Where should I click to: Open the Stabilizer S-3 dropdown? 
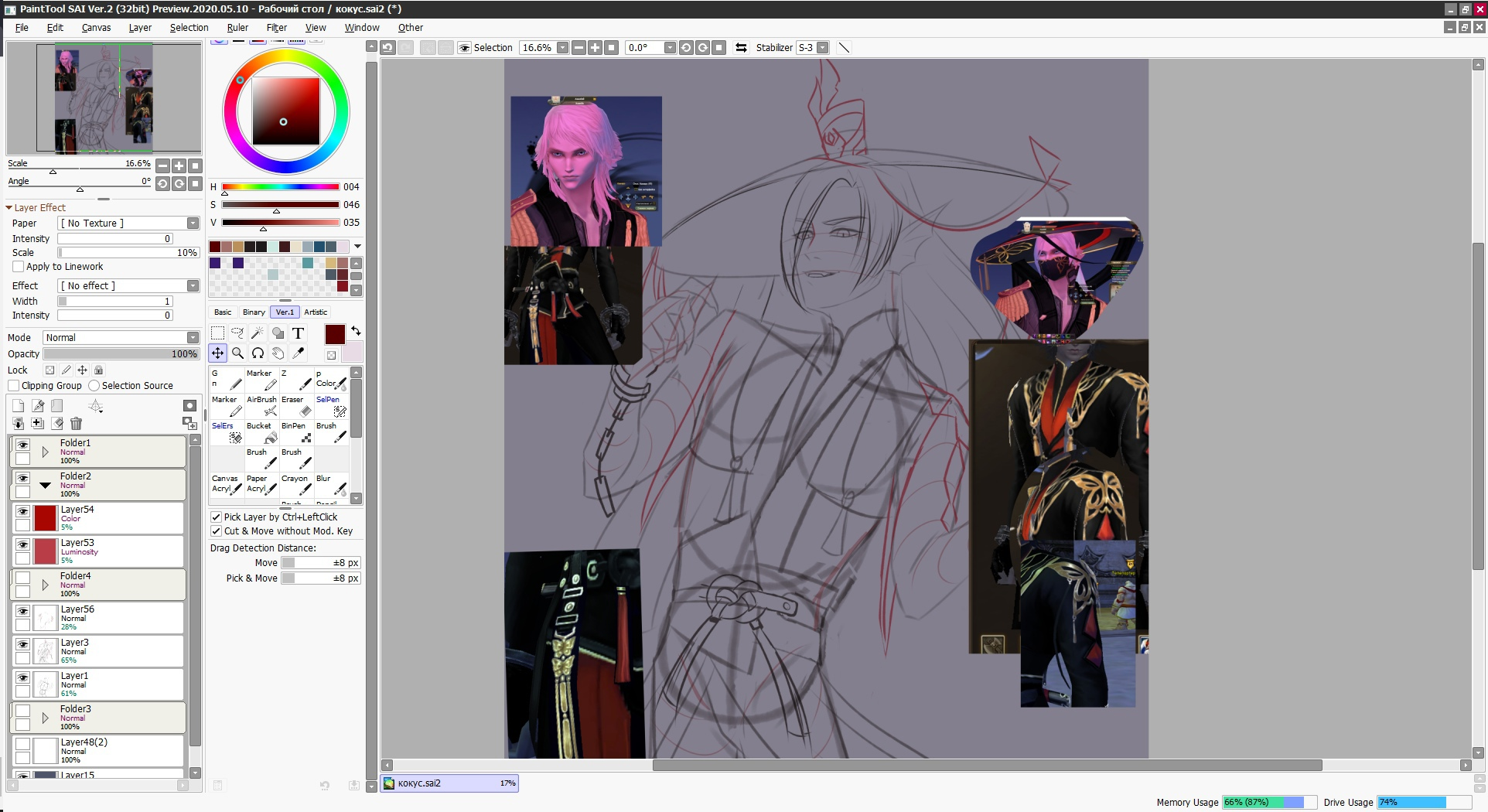click(822, 48)
